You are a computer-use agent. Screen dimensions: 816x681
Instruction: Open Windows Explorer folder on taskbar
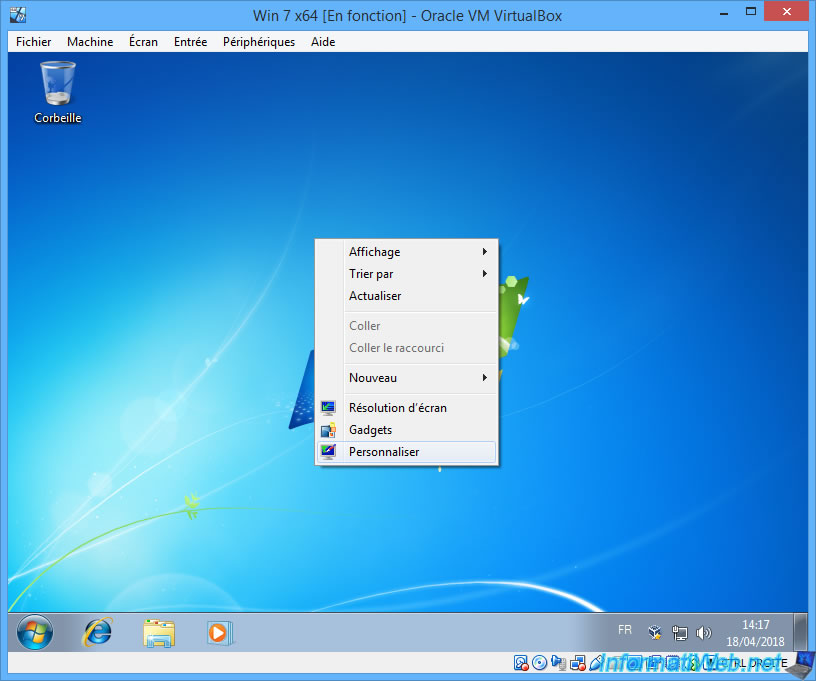(159, 633)
